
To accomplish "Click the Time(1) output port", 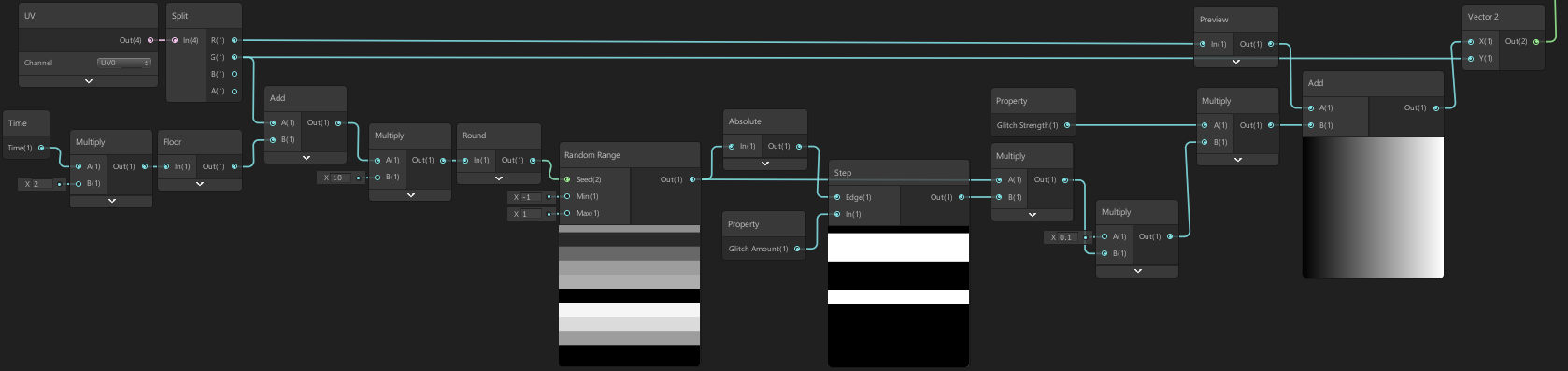I will point(41,148).
